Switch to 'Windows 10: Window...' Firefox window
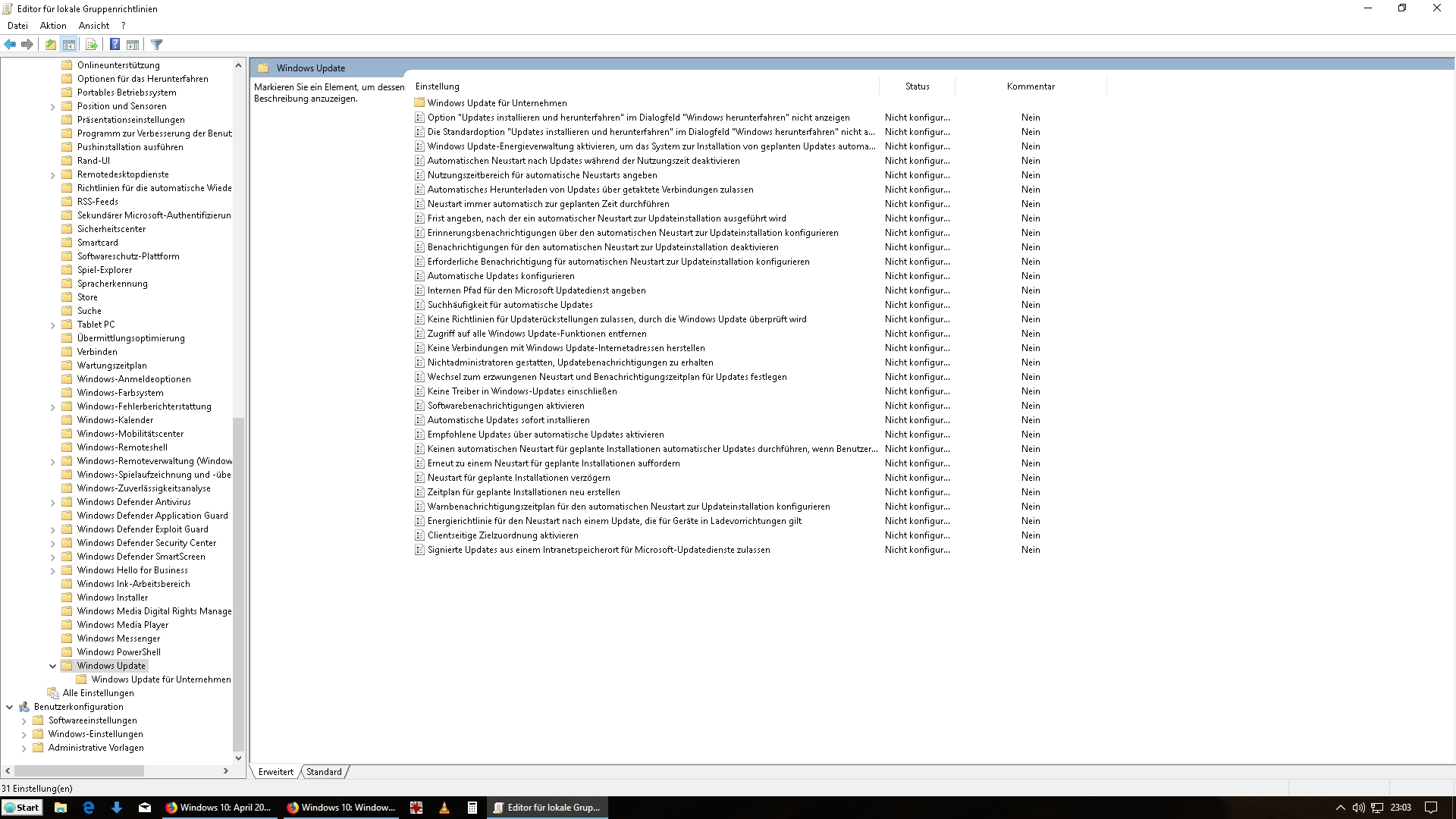 [341, 808]
